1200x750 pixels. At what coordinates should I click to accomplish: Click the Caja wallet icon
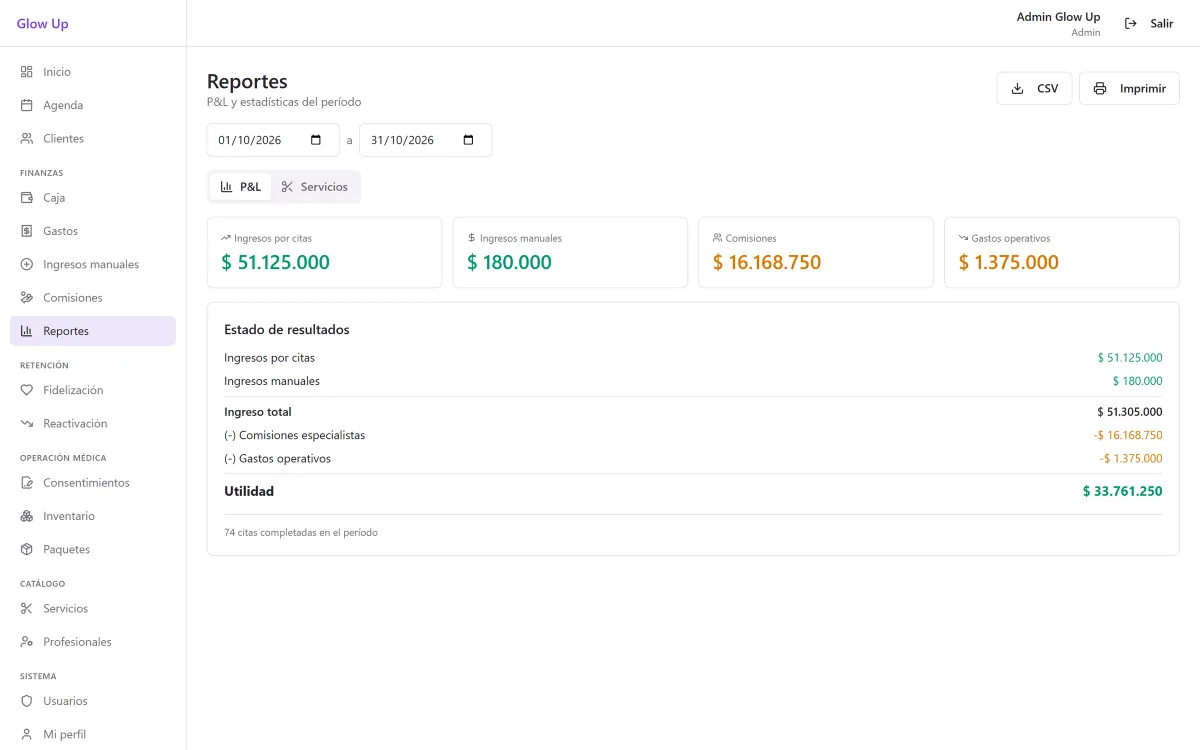[27, 198]
